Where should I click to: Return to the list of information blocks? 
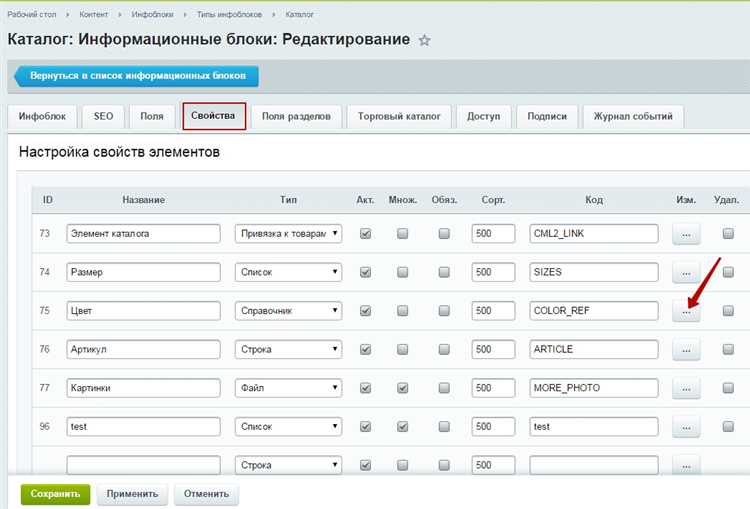pyautogui.click(x=137, y=76)
